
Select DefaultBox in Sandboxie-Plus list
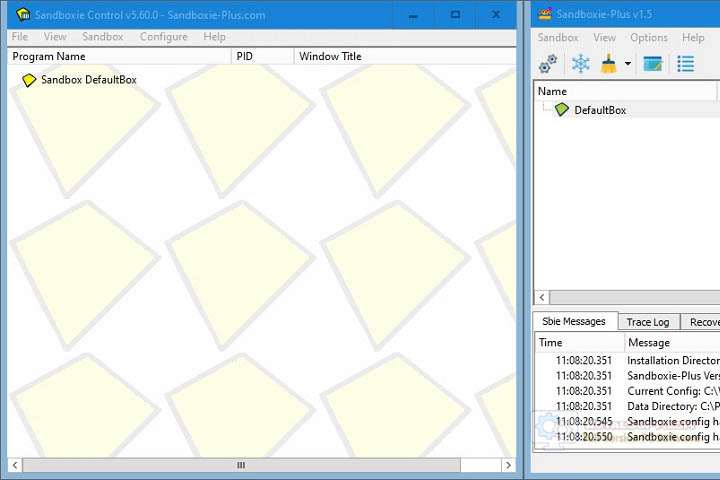click(x=600, y=110)
